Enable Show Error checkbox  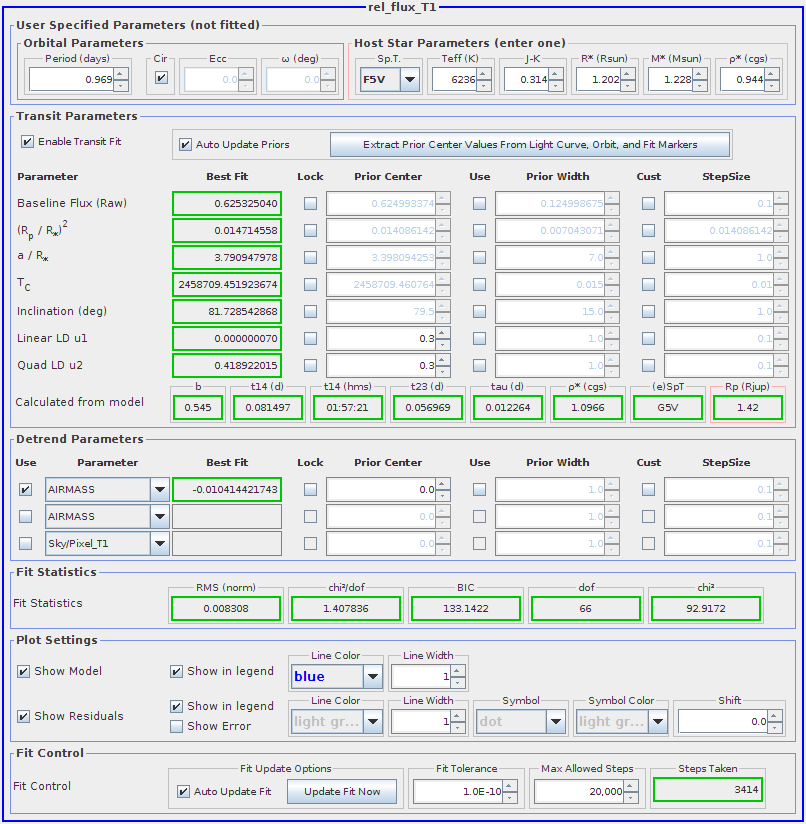coord(177,726)
